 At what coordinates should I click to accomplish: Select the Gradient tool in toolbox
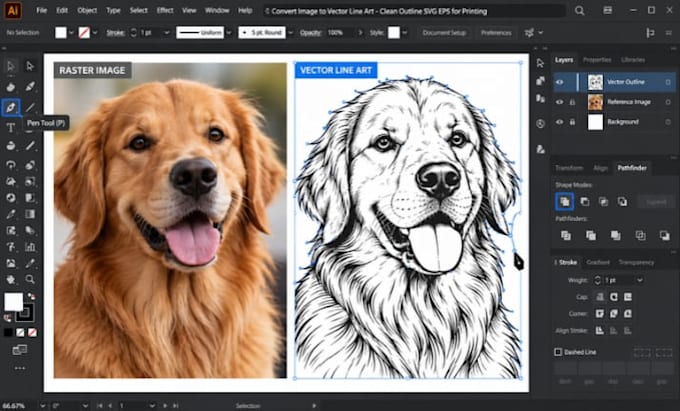[30, 214]
